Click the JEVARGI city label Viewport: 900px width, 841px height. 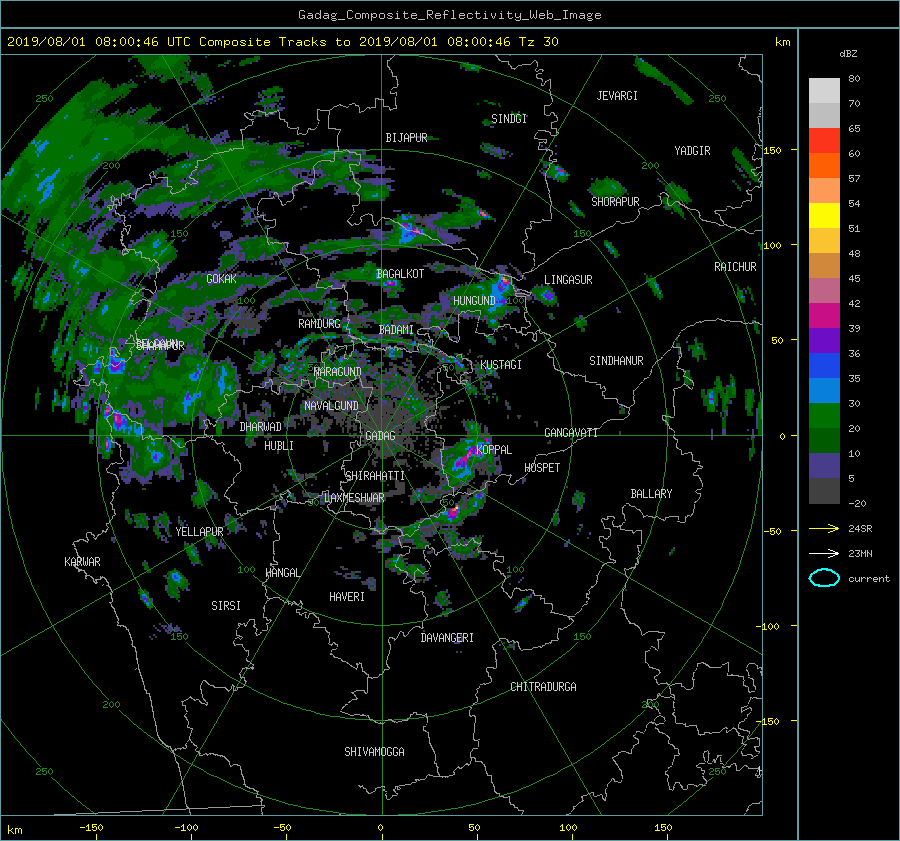(617, 96)
